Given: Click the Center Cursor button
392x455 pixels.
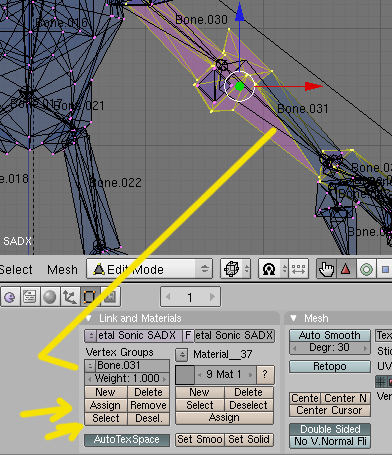Looking at the screenshot, I should click(x=330, y=410).
